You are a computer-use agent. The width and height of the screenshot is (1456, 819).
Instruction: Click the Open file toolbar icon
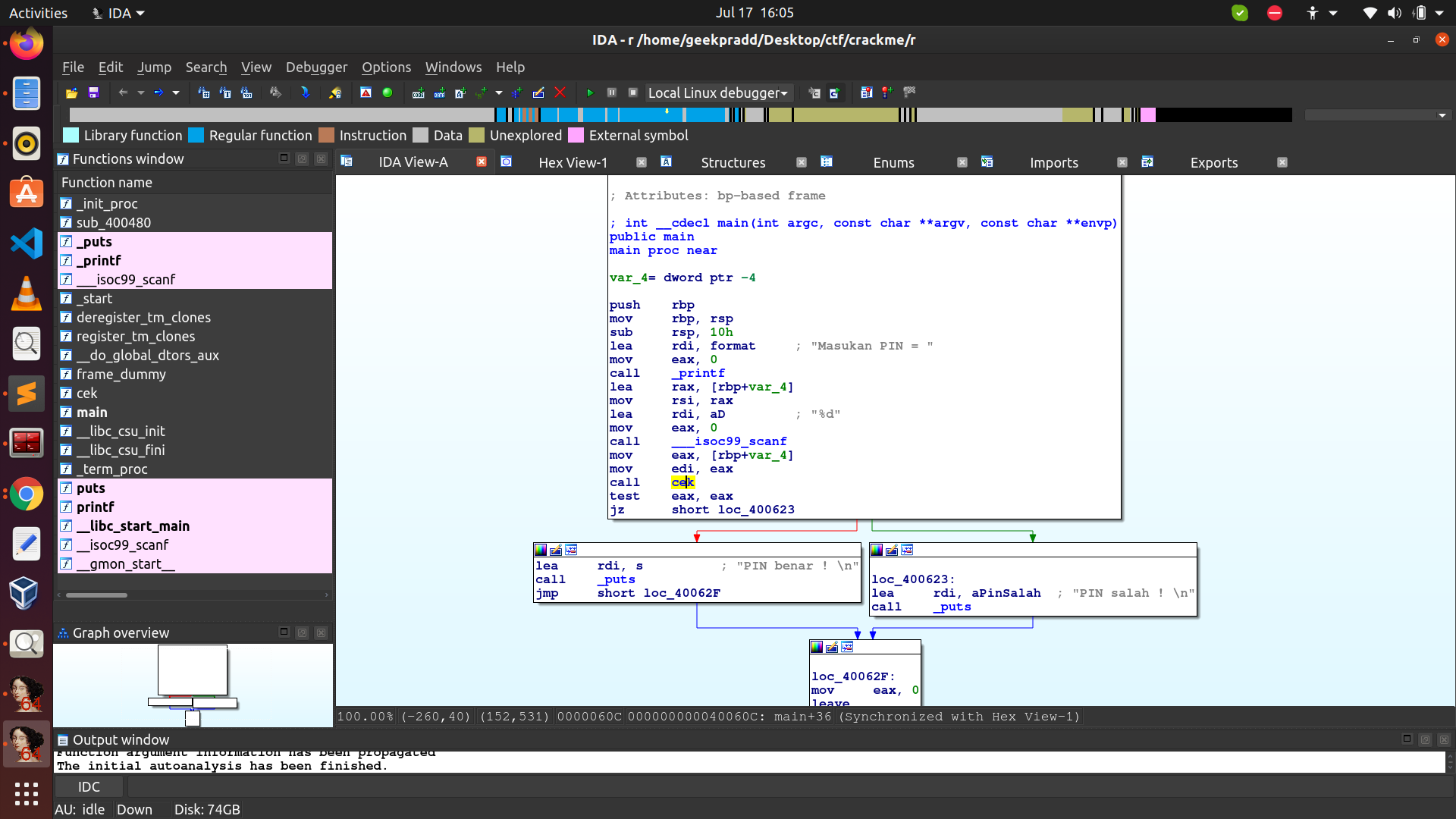(x=72, y=93)
